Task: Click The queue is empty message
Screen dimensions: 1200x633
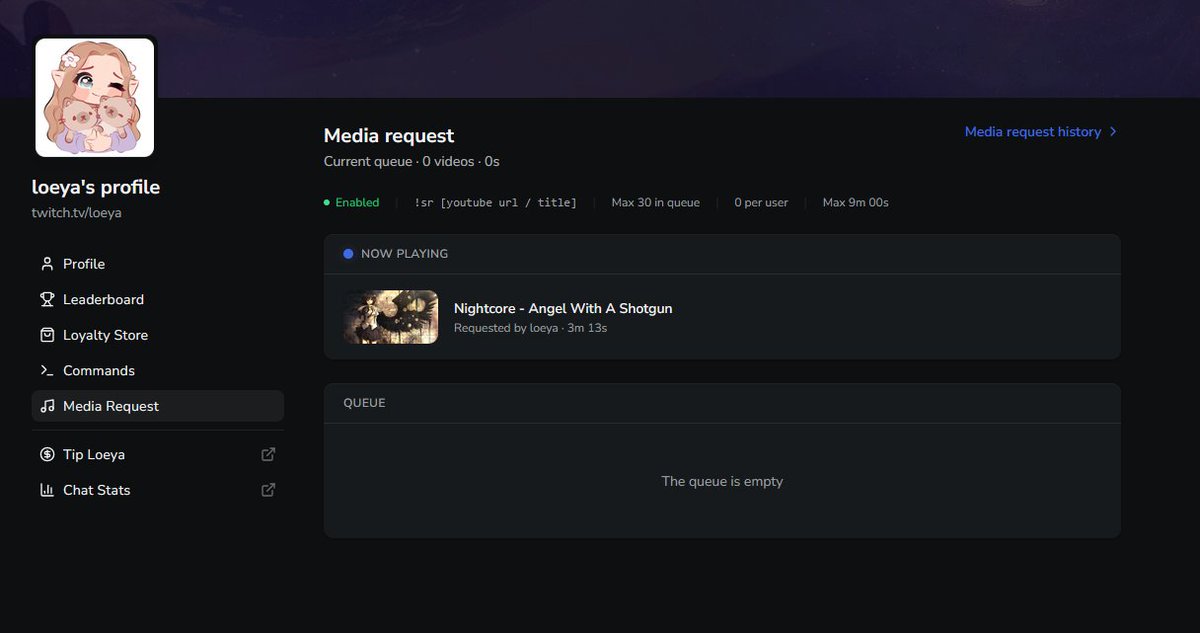Action: click(722, 481)
